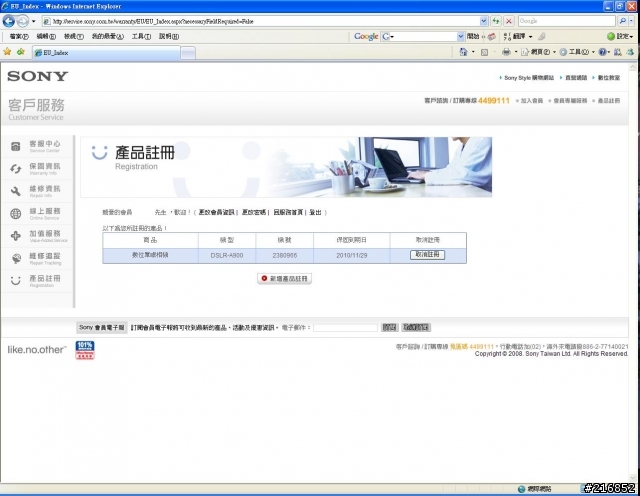The width and height of the screenshot is (640, 496).
Task: Click the change member info link
Action: point(216,212)
